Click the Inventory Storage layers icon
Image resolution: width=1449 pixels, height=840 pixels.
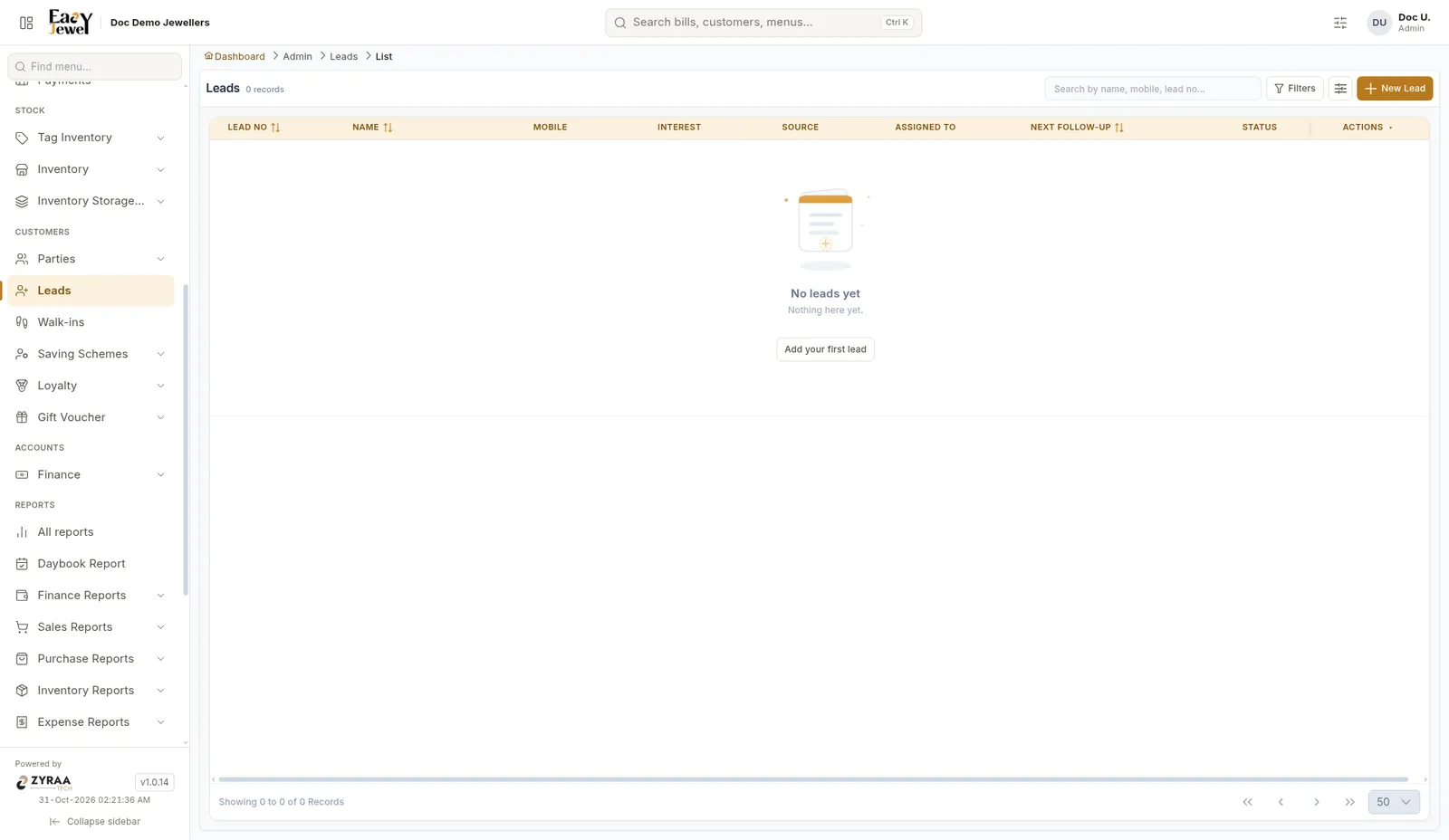22,201
